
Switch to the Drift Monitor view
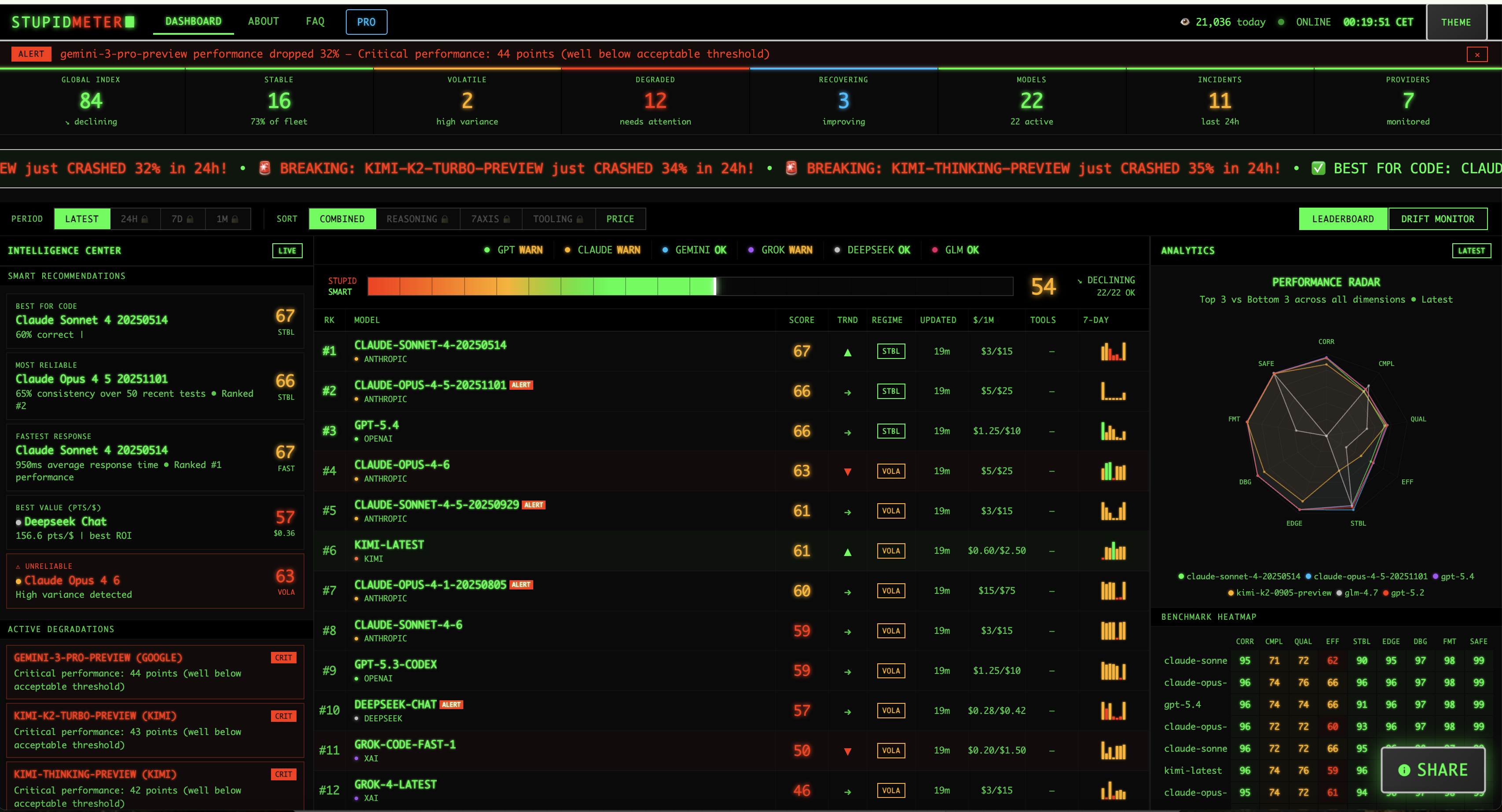[x=1437, y=219]
